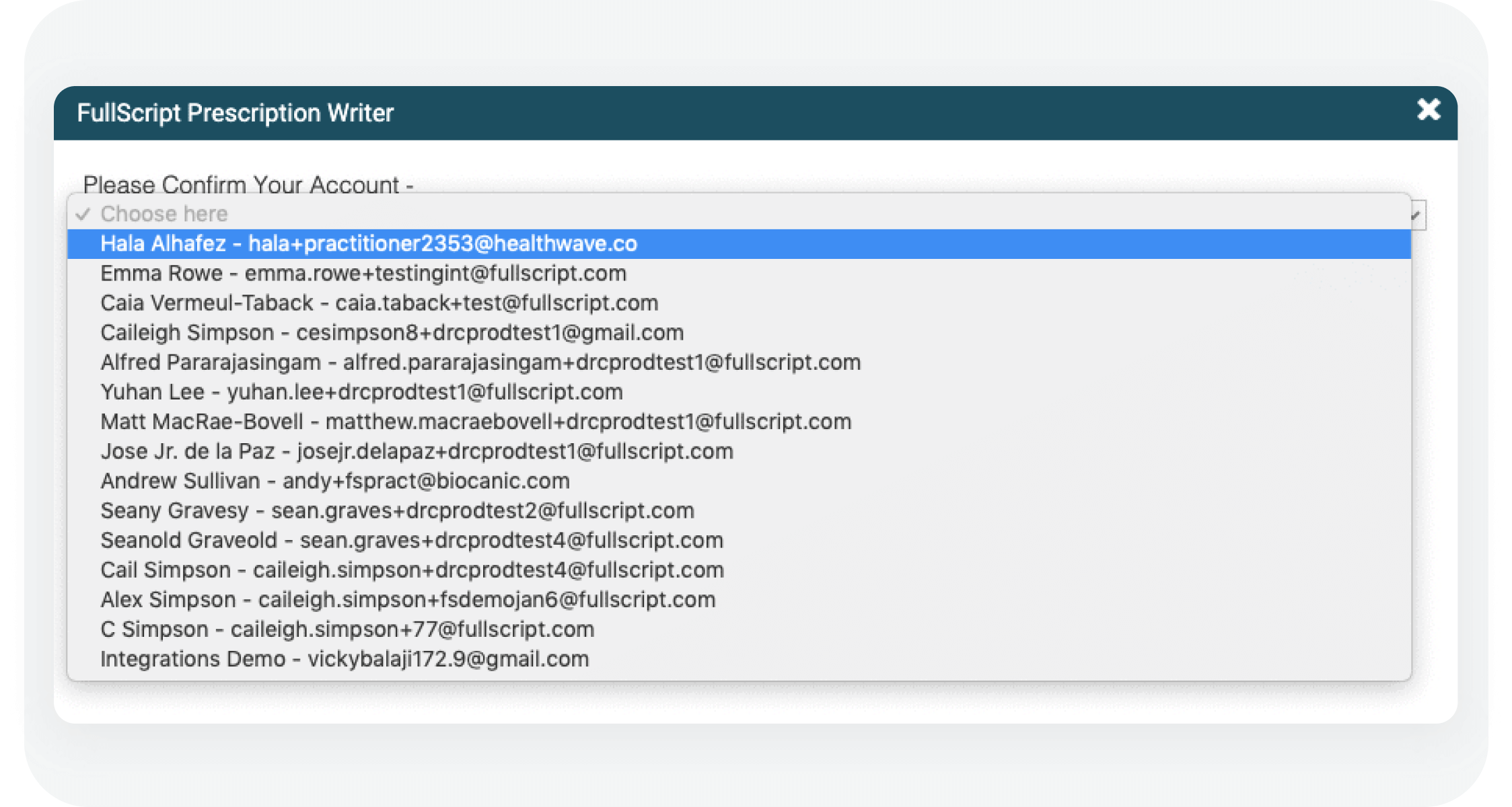Pick Caia Vermeul-Taback account
This screenshot has width=1512, height=807.
[739, 303]
